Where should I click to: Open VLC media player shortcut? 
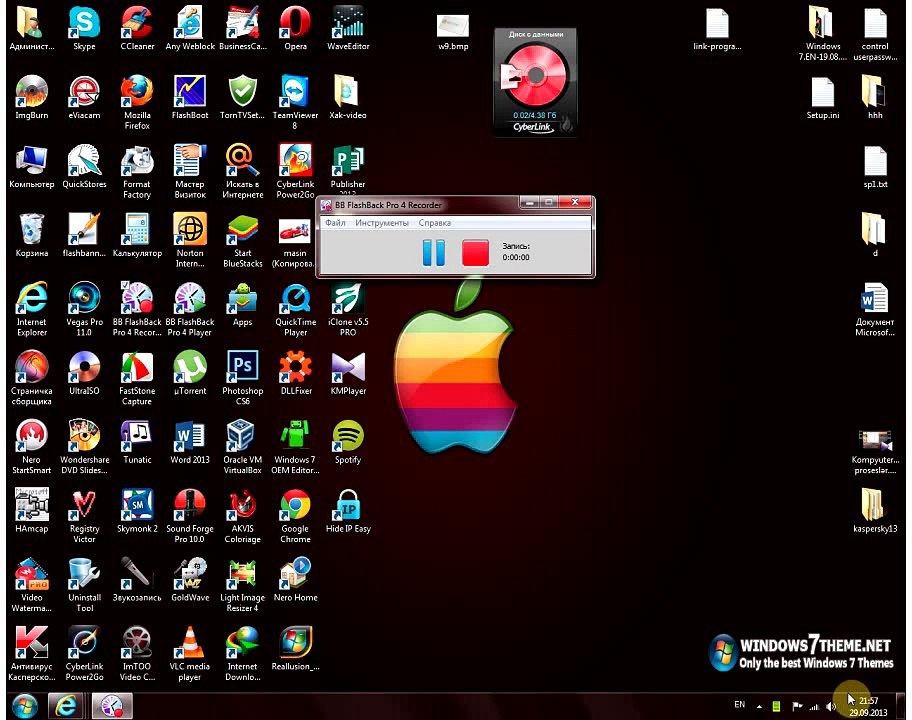[x=190, y=654]
